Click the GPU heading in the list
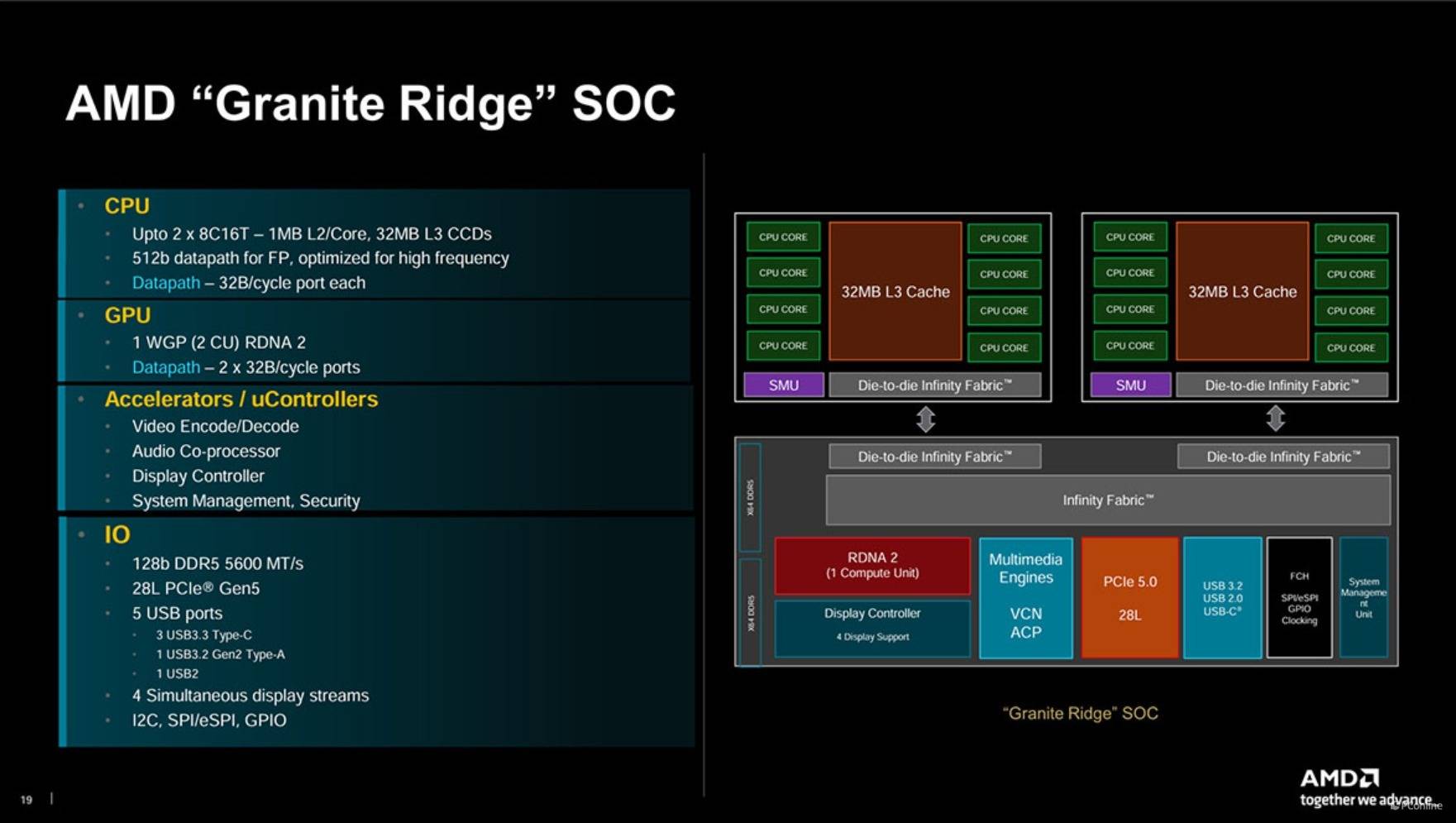1456x823 pixels. tap(127, 315)
